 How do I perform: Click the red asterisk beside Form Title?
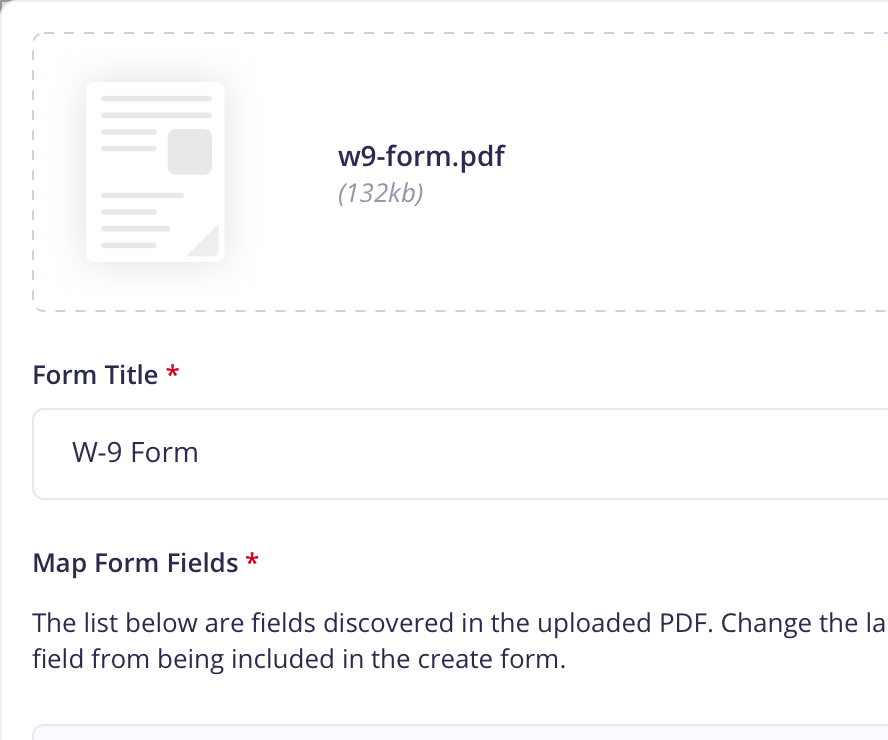[x=173, y=373]
